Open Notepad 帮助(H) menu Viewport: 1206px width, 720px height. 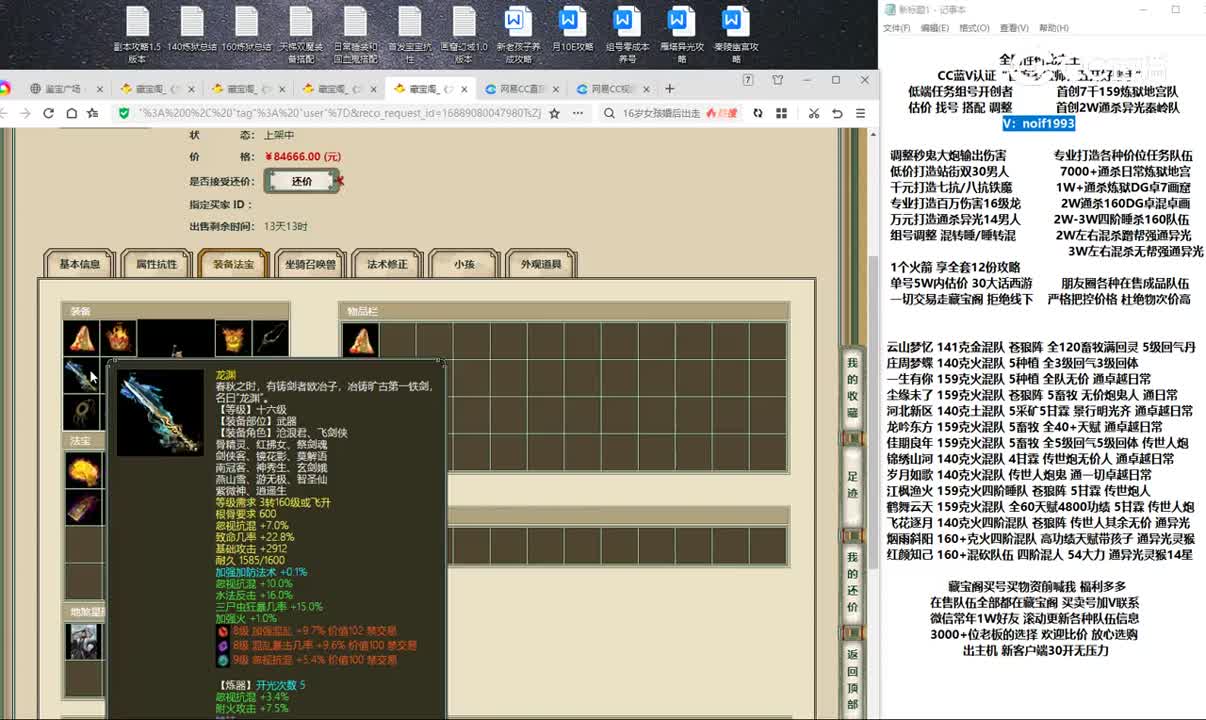(1053, 28)
